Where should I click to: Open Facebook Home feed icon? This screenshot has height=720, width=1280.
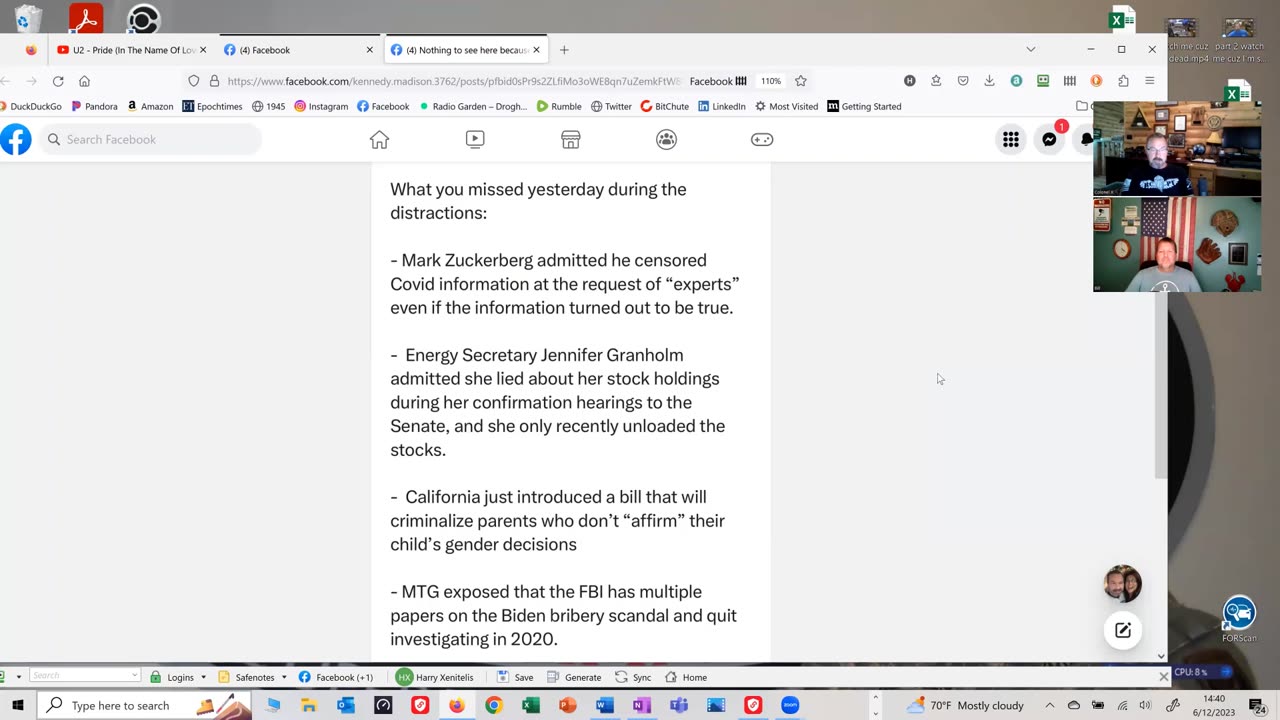pyautogui.click(x=379, y=140)
